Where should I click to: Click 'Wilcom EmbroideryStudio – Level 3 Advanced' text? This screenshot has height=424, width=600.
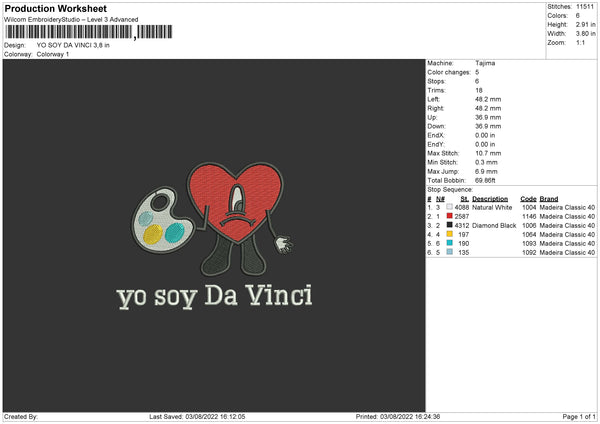[71, 20]
